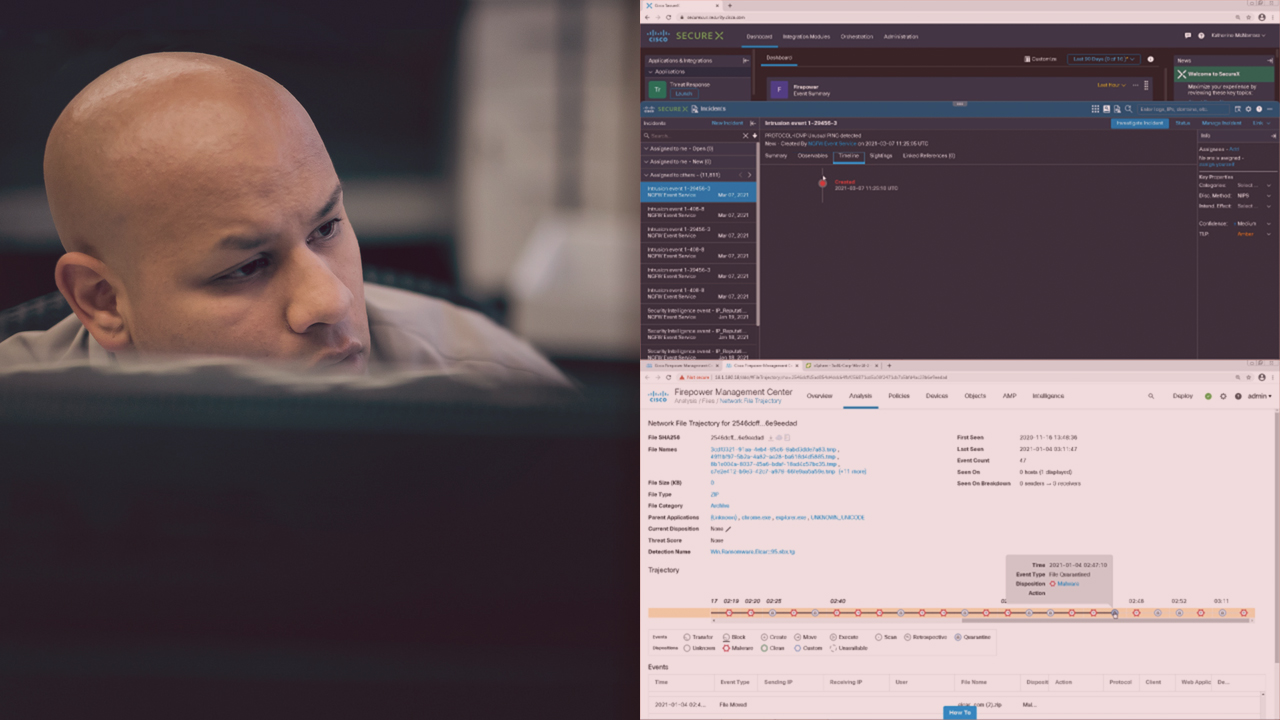Open the Confidence Medium dropdown

click(x=1269, y=224)
